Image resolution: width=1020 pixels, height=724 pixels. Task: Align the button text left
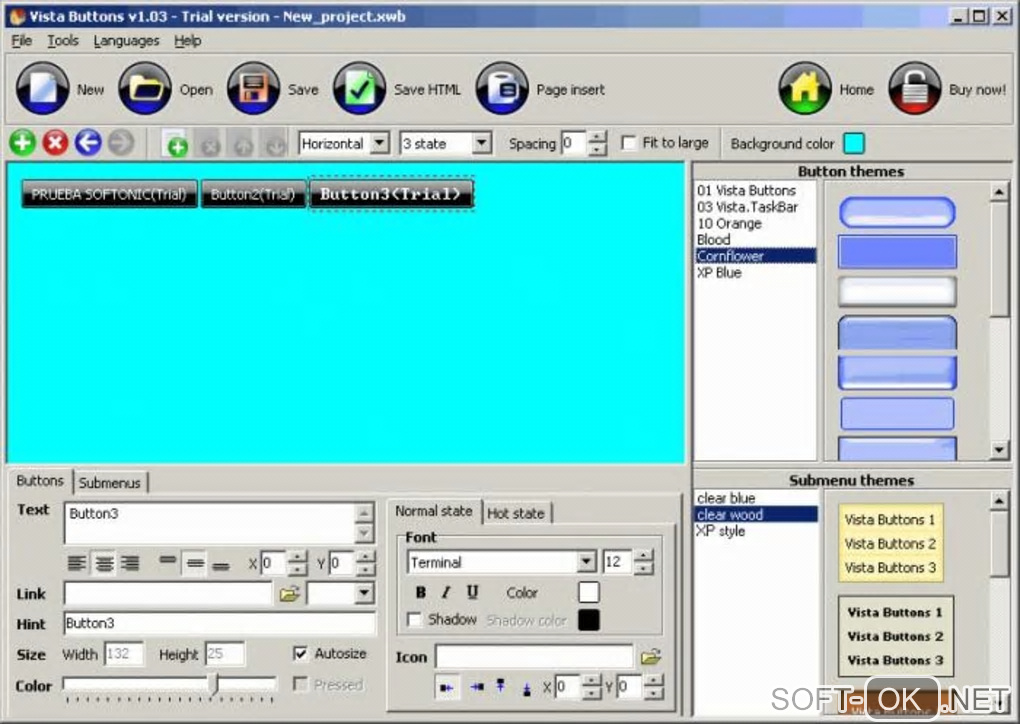77,563
